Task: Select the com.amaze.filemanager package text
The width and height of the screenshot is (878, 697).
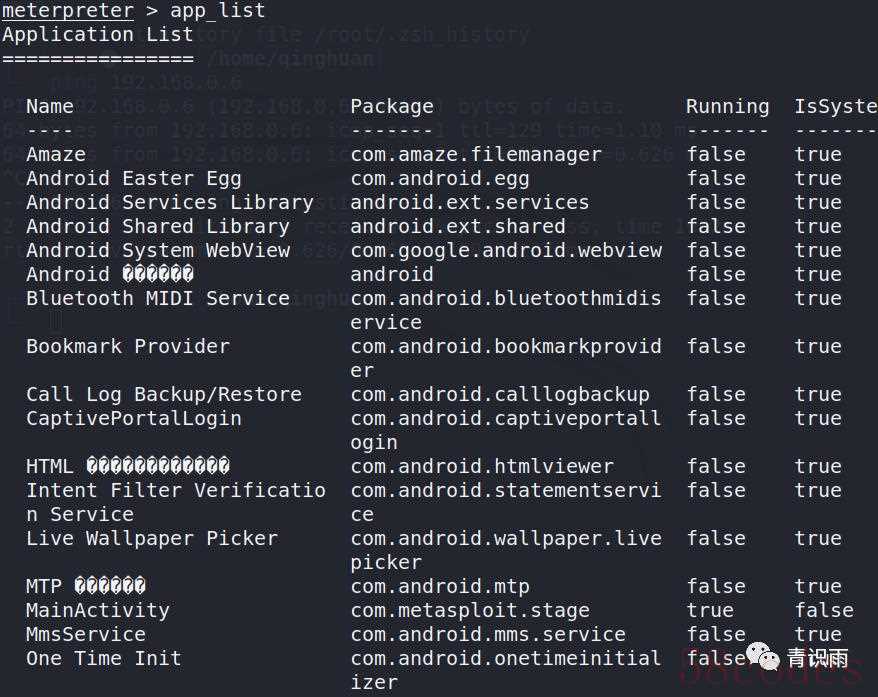Action: click(476, 155)
